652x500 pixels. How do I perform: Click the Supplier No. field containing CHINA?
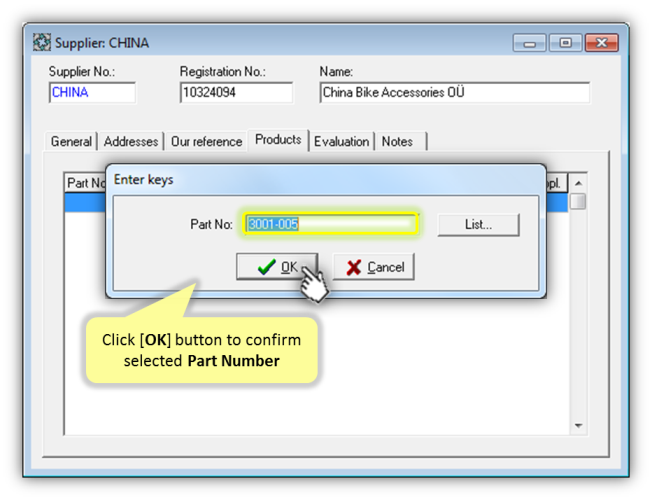91,93
